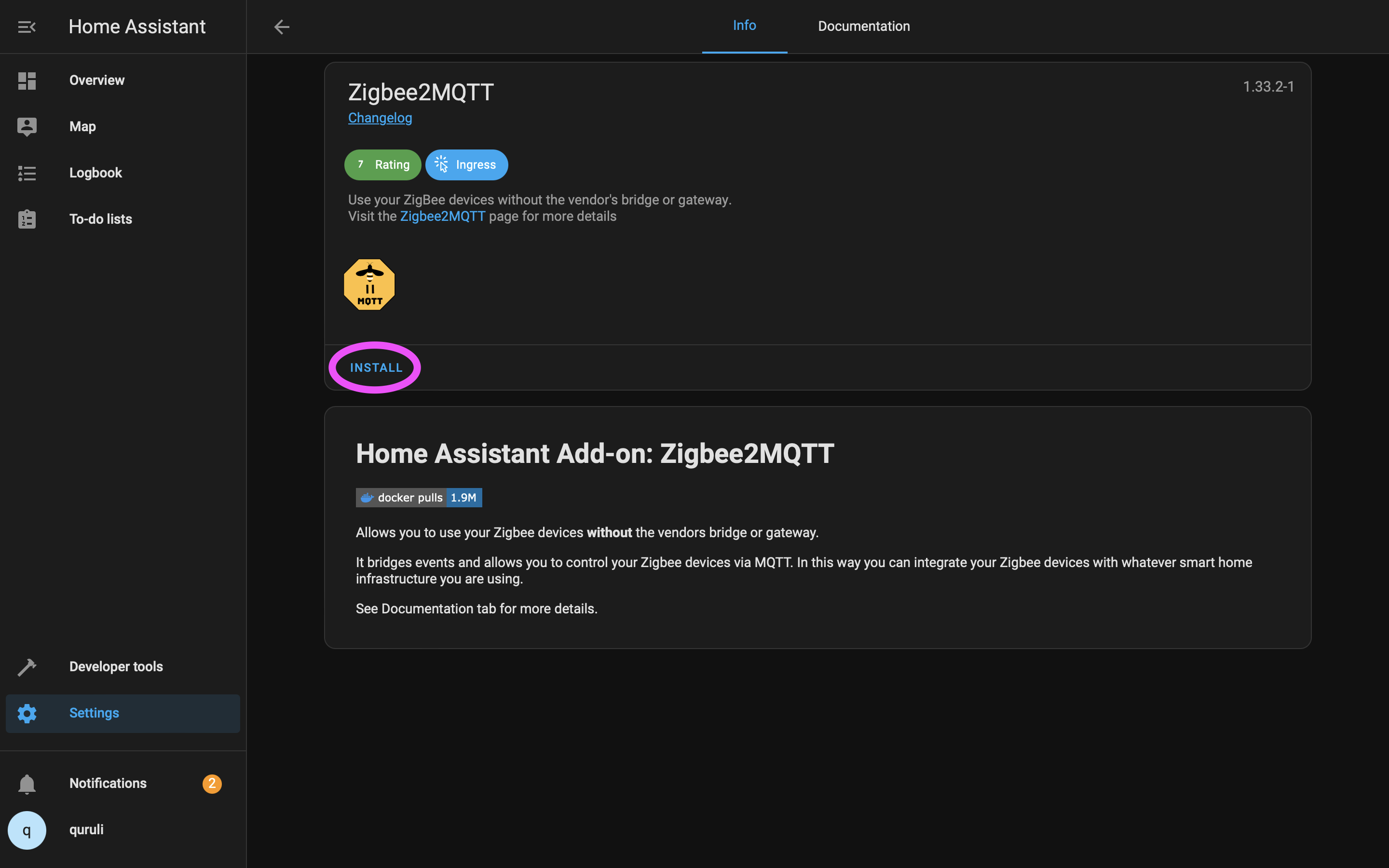Open the To-do lists clipboard icon
This screenshot has height=868, width=1389.
tap(27, 219)
